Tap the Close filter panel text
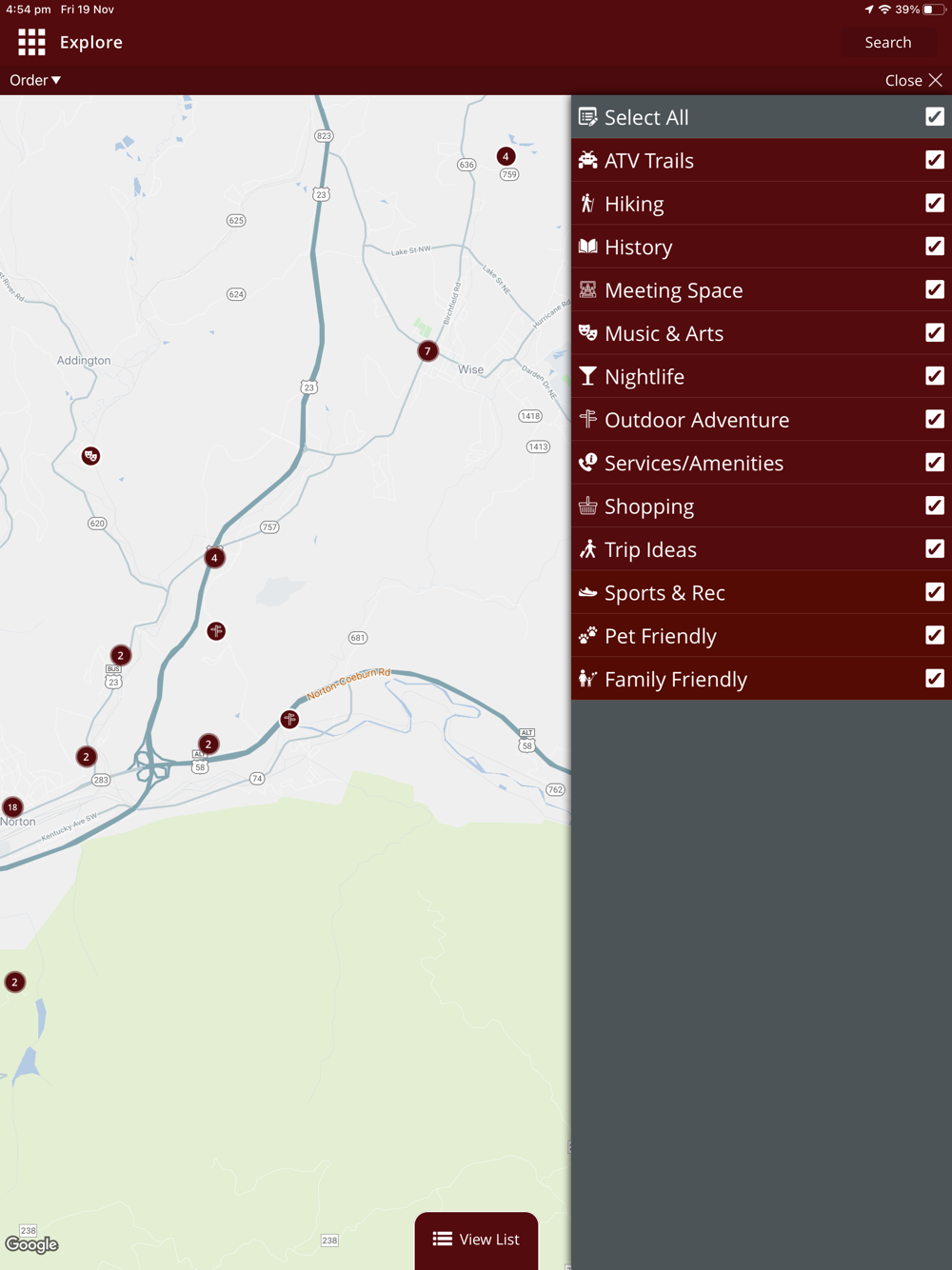The width and height of the screenshot is (952, 1270). point(903,80)
